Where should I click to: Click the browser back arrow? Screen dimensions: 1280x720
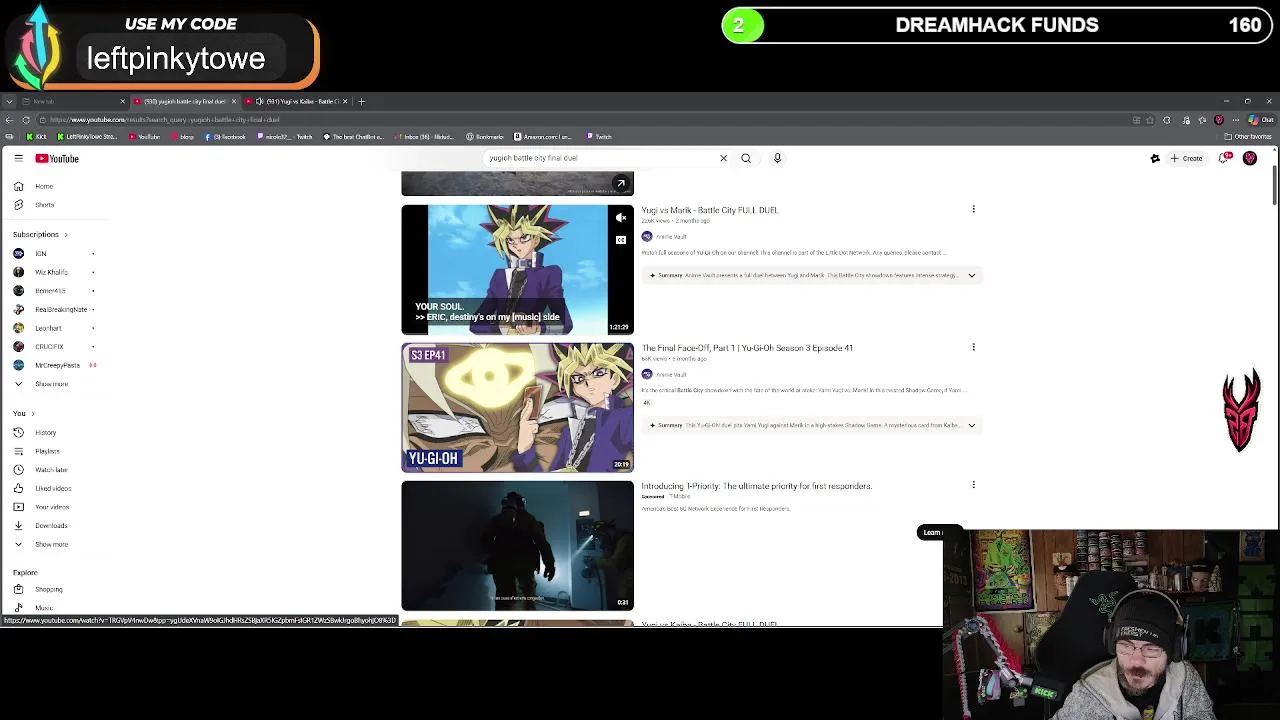pyautogui.click(x=9, y=120)
